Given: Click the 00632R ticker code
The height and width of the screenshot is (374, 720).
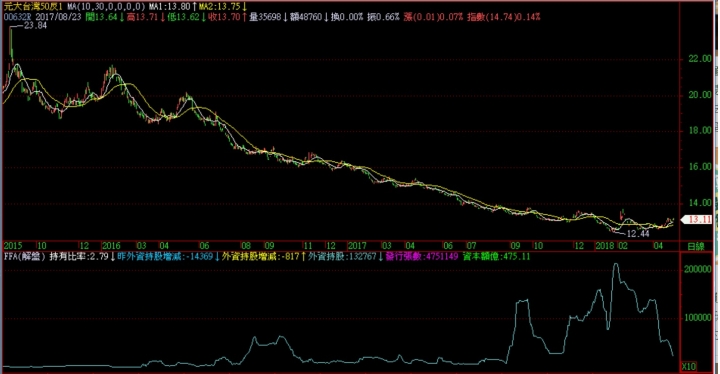Looking at the screenshot, I should pyautogui.click(x=18, y=17).
